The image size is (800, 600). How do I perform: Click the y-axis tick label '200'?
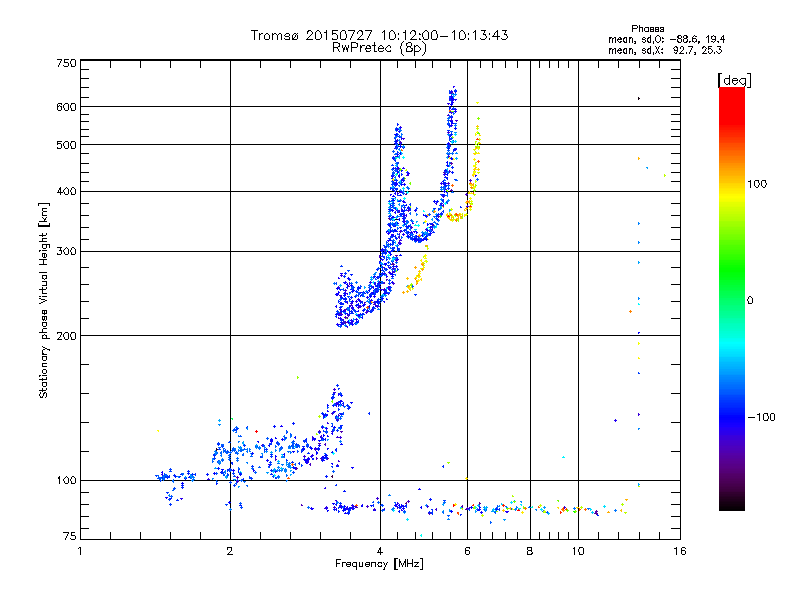(66, 336)
